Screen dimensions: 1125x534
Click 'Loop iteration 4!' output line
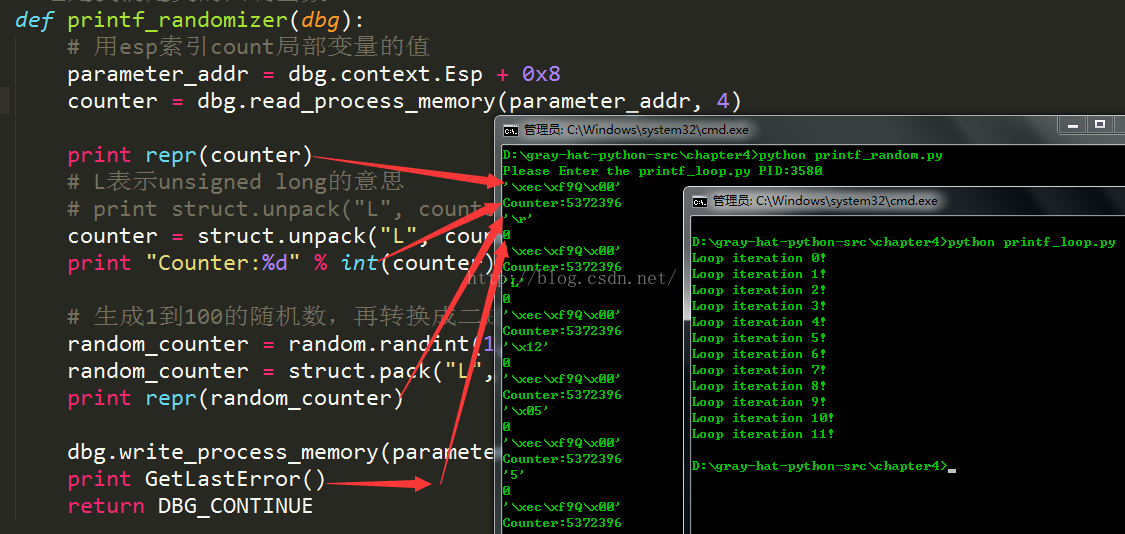pos(758,322)
